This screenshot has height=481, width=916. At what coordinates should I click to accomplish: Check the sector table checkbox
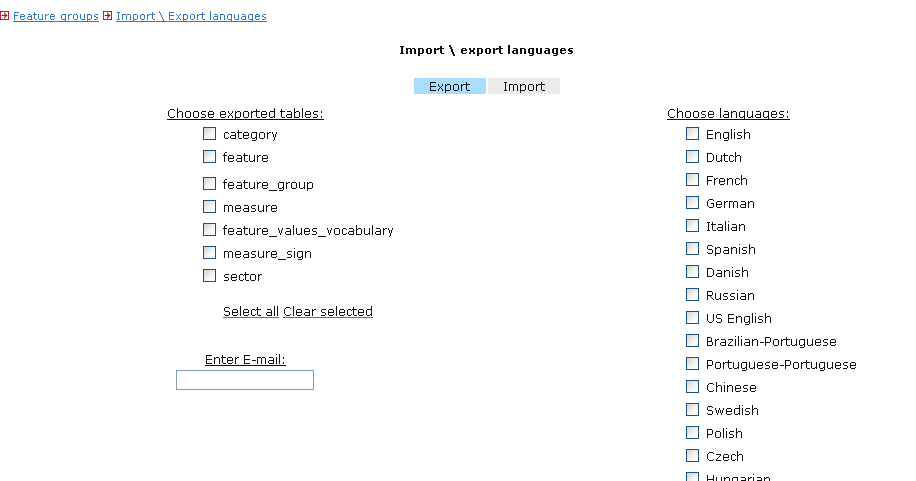tap(209, 275)
